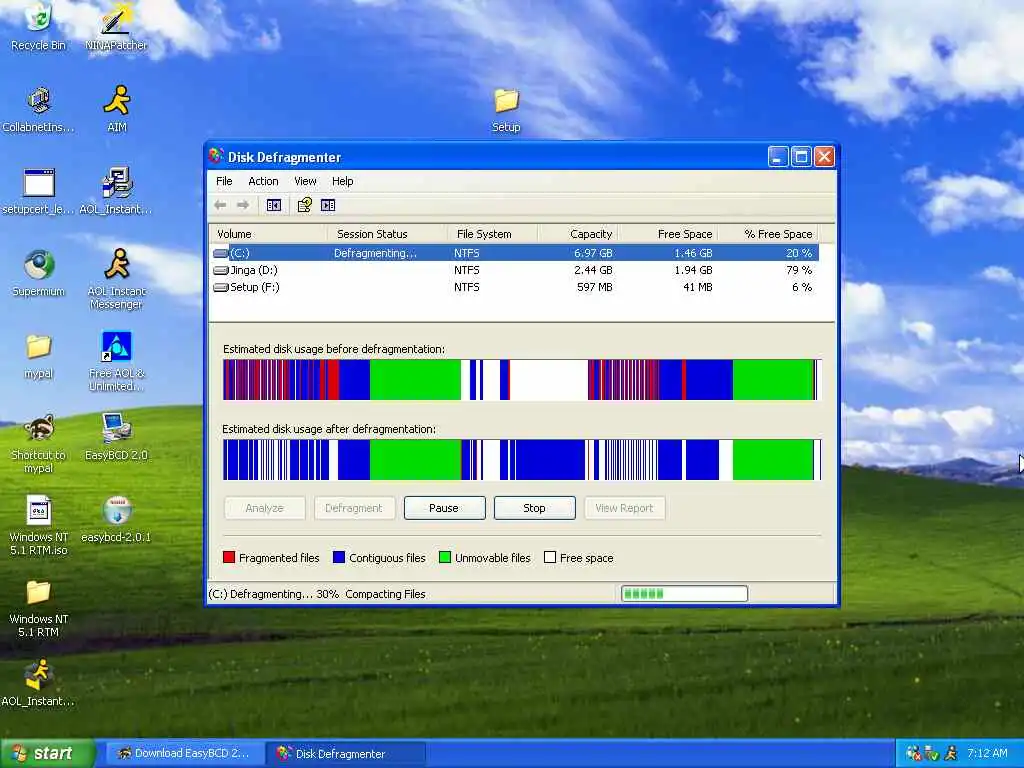Click the Disk Defragmenter title bar icon
This screenshot has width=1024, height=768.
tap(216, 156)
